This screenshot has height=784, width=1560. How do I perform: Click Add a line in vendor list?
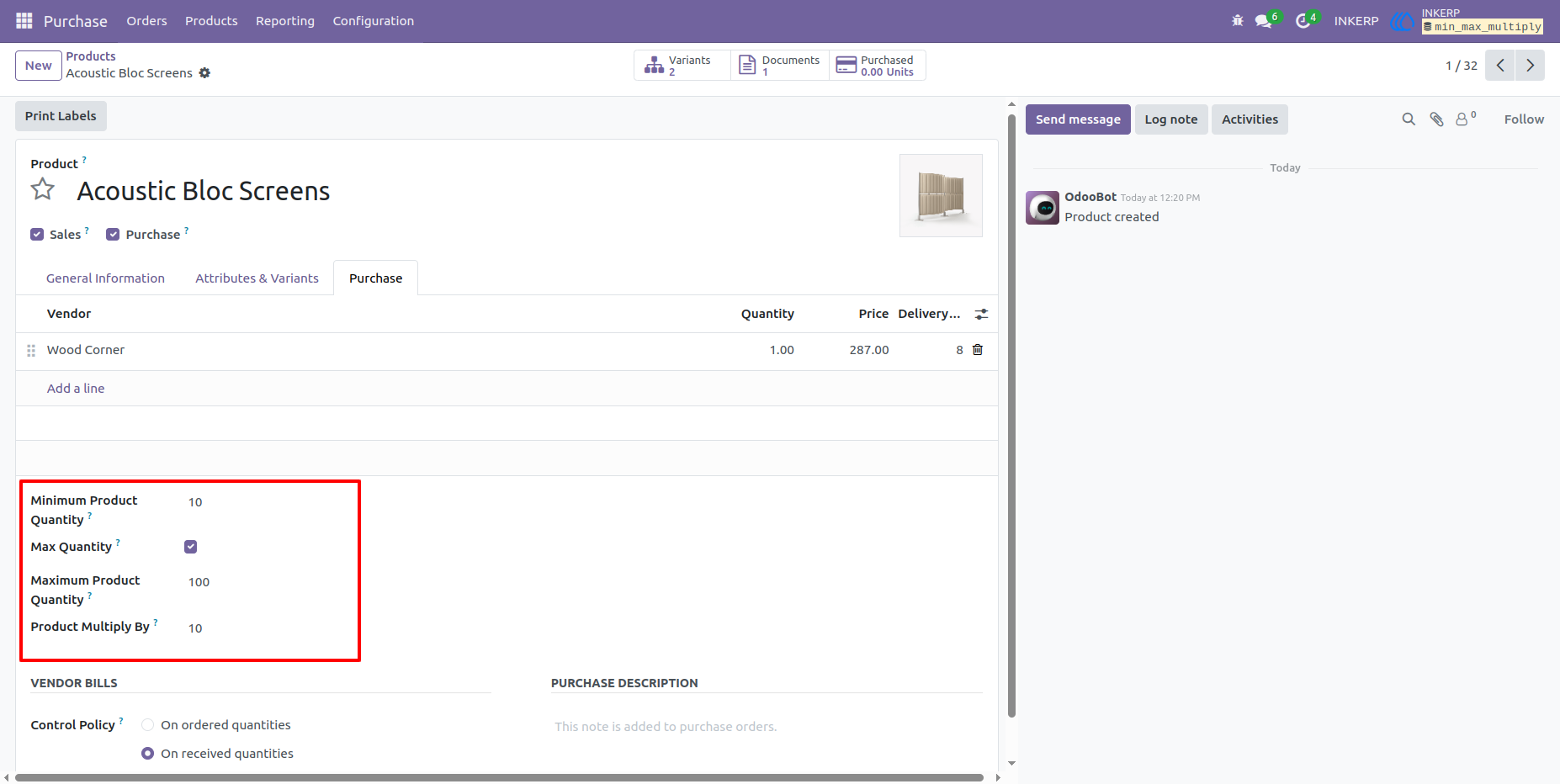76,389
